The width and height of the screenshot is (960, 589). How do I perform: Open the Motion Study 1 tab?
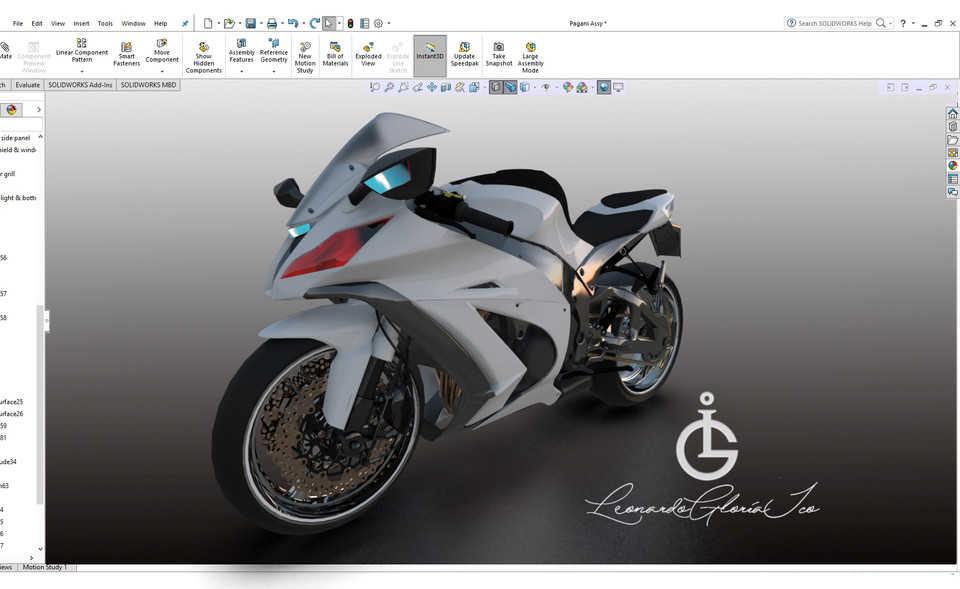pos(44,566)
